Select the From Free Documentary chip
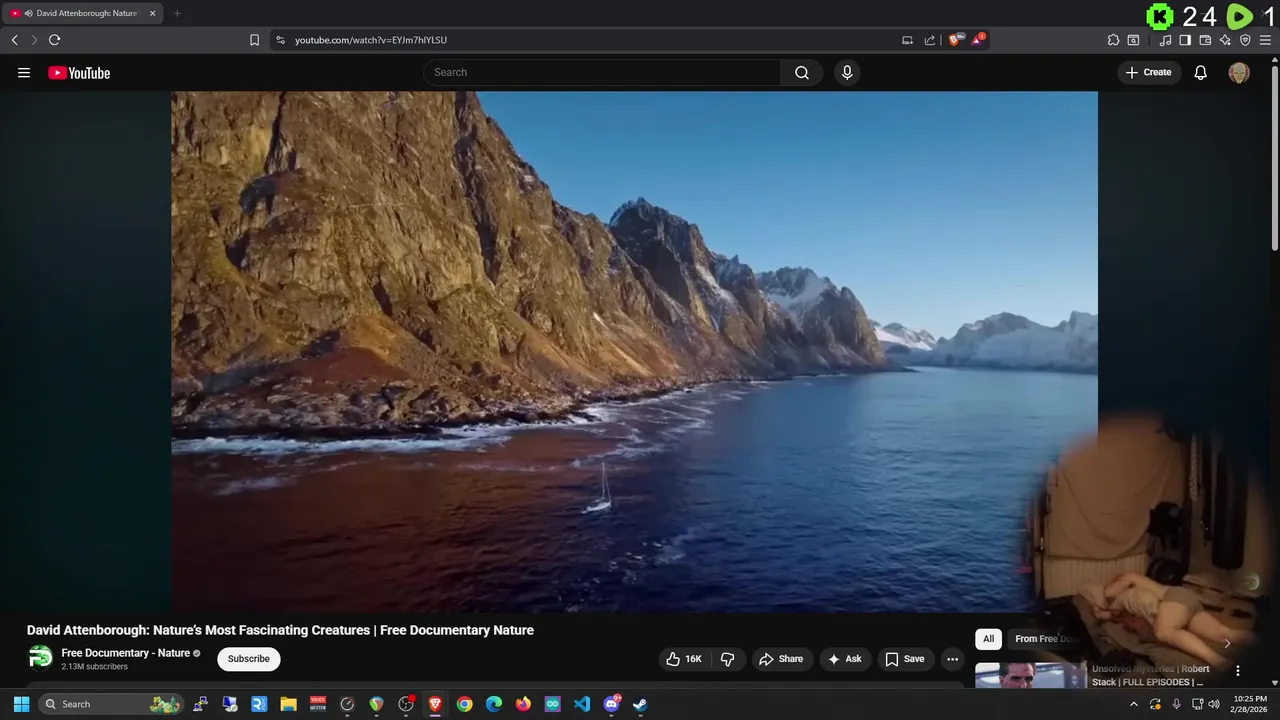This screenshot has width=1280, height=720. click(1045, 639)
